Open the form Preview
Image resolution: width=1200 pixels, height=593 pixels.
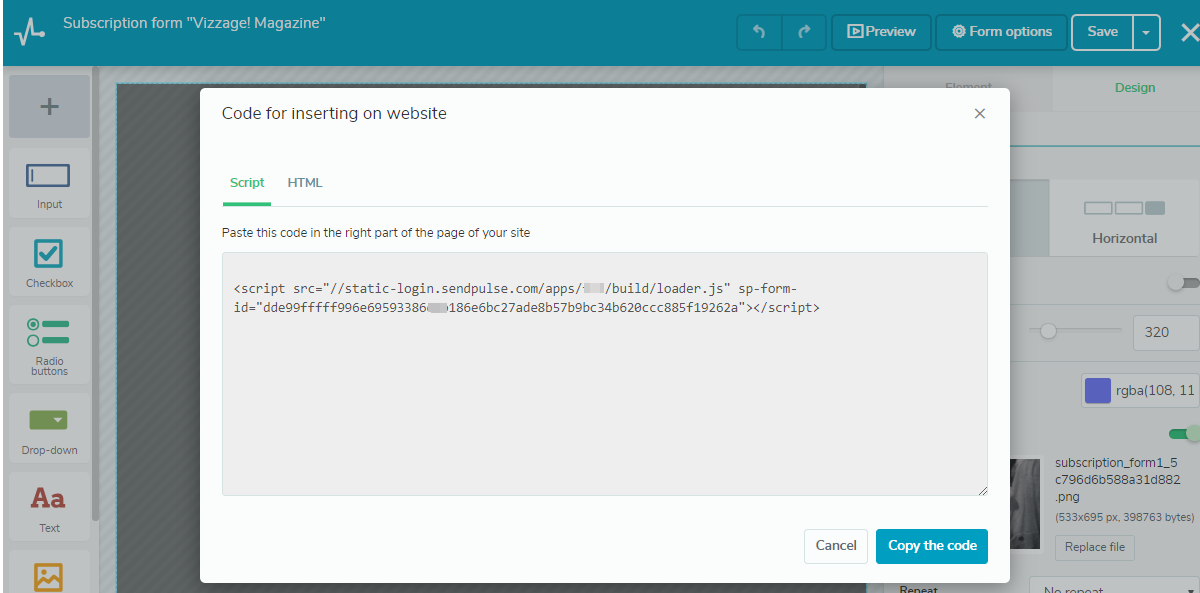(881, 32)
